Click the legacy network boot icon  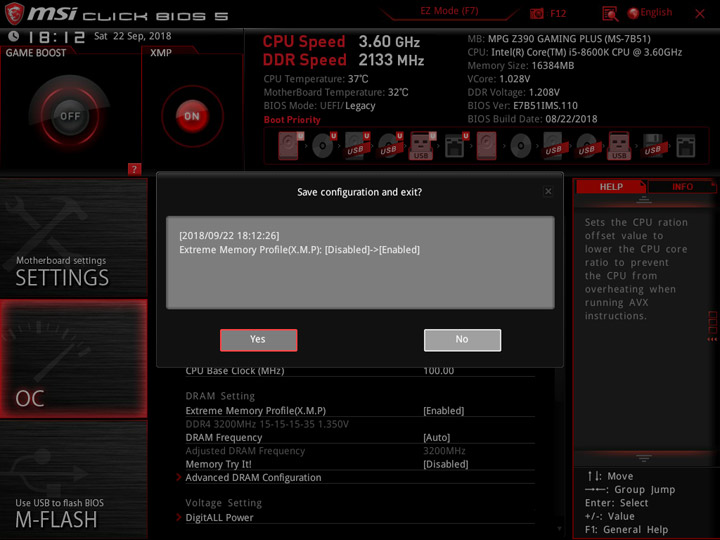pyautogui.click(x=686, y=146)
